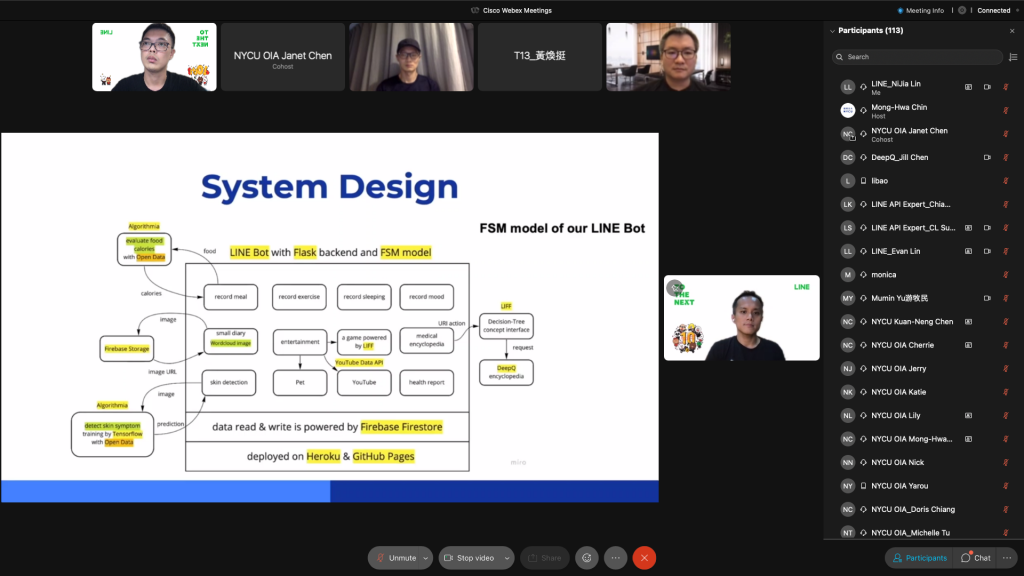Click the muted microphone icon for NYCU OIA Katie
The width and height of the screenshot is (1024, 576).
[x=1006, y=392]
